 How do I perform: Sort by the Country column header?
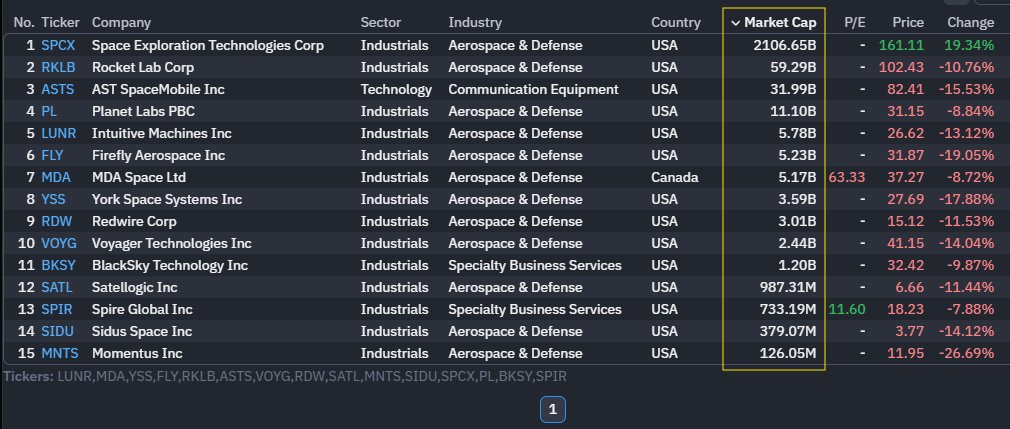[676, 23]
